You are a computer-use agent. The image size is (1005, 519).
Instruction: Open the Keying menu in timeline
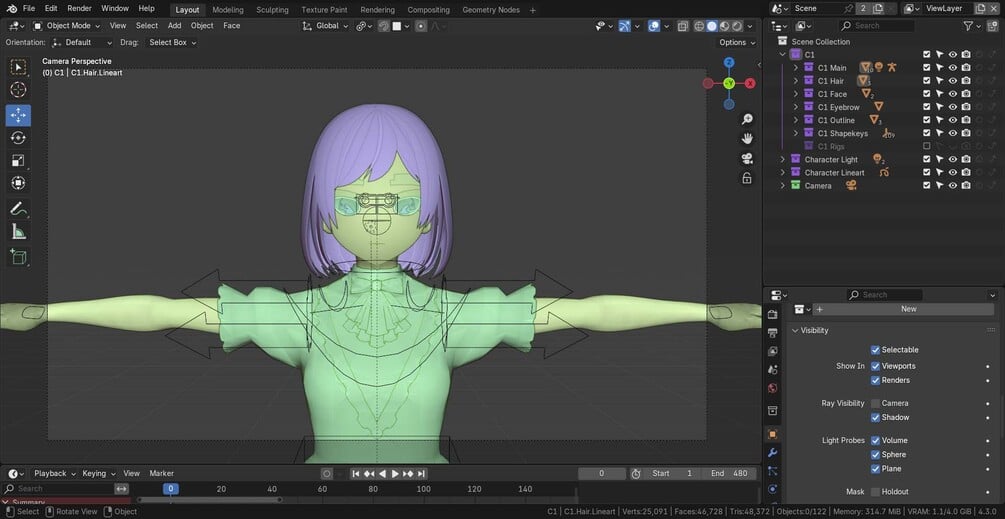click(x=97, y=474)
